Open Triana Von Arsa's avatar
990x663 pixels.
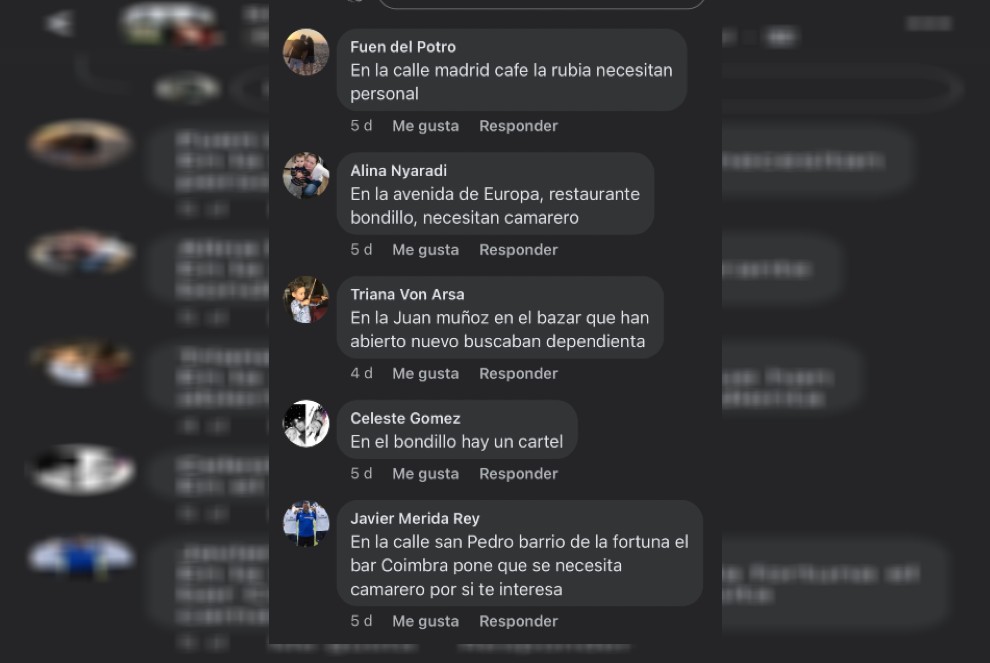306,299
